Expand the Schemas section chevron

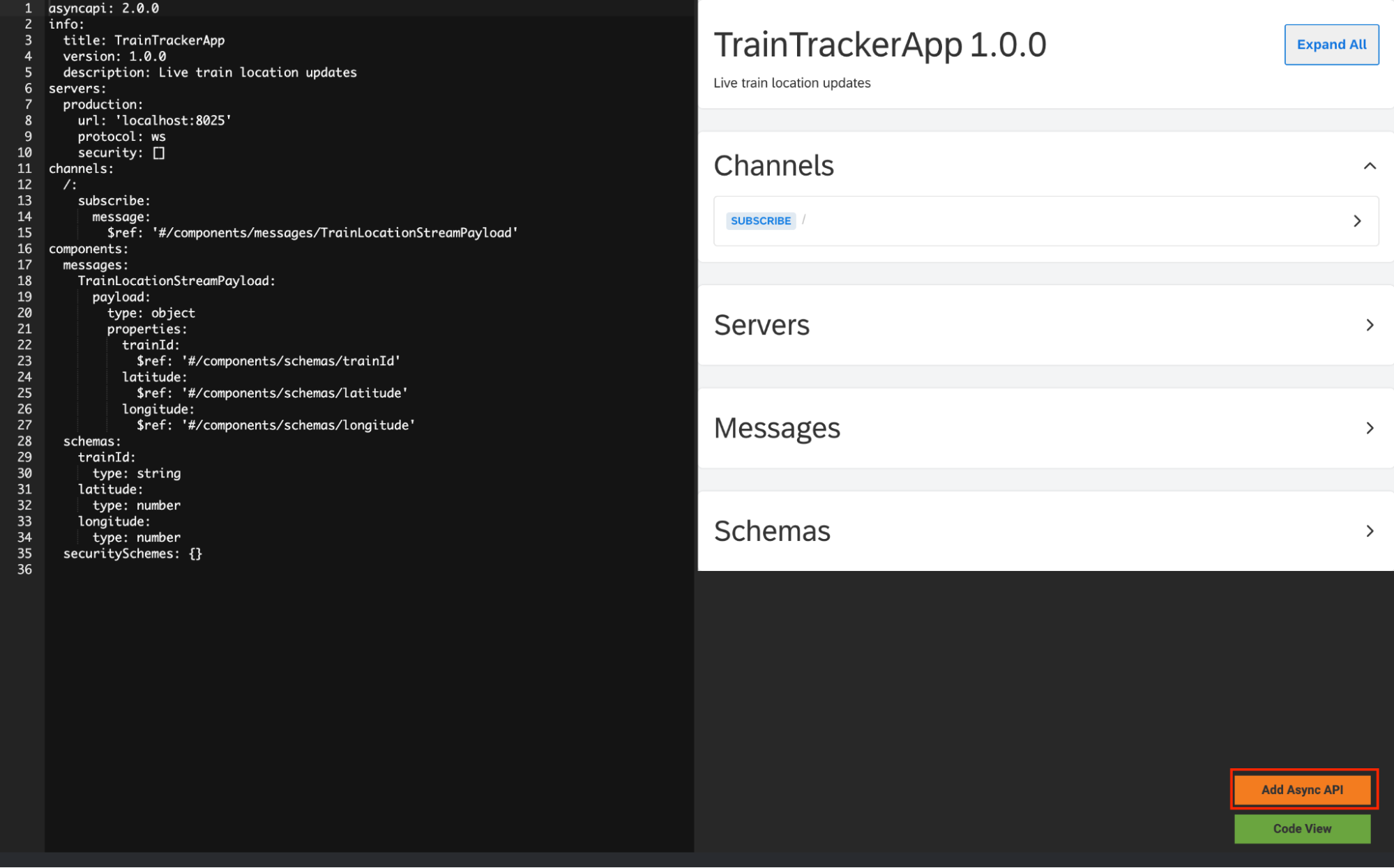pos(1369,531)
